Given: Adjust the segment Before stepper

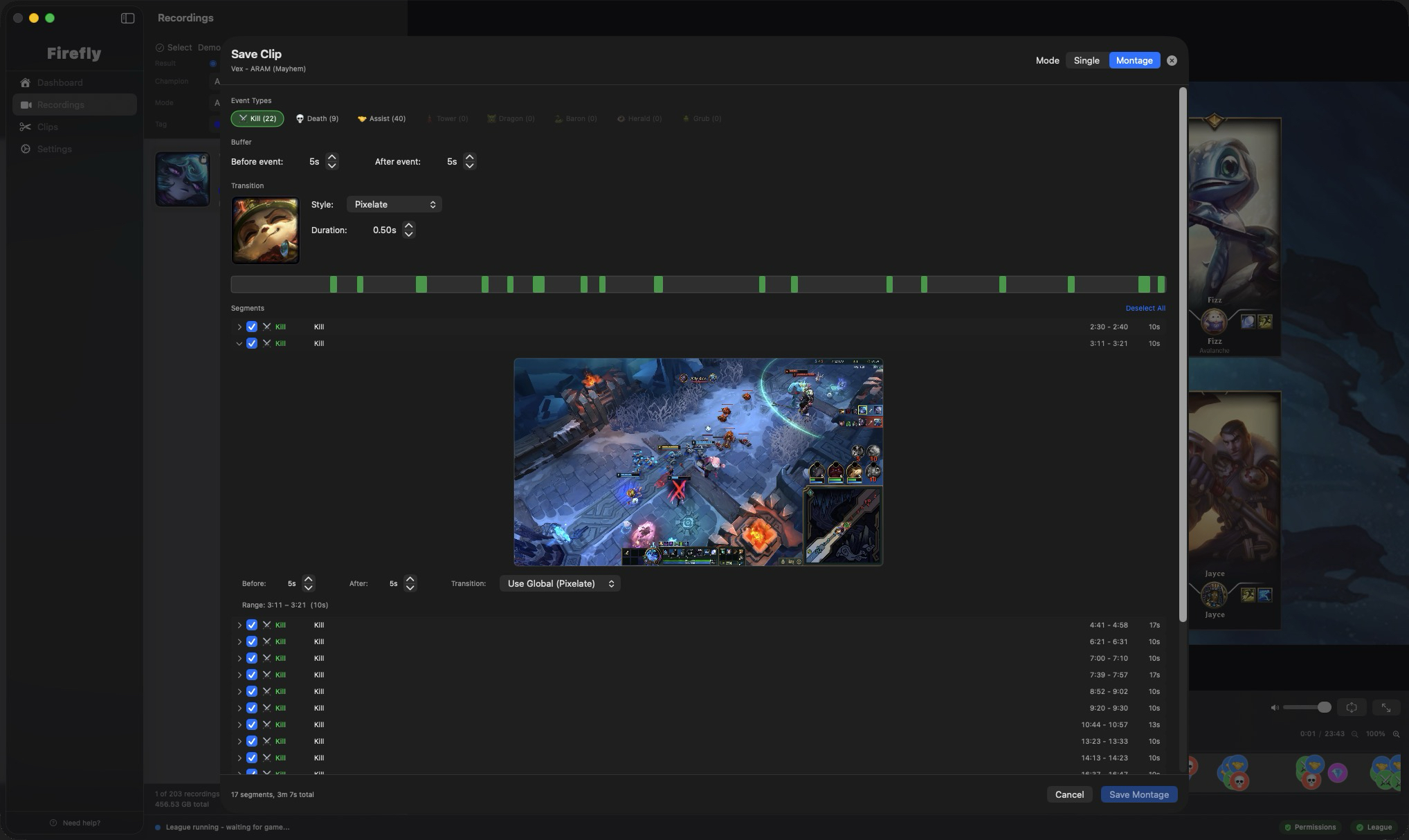Looking at the screenshot, I should point(309,583).
